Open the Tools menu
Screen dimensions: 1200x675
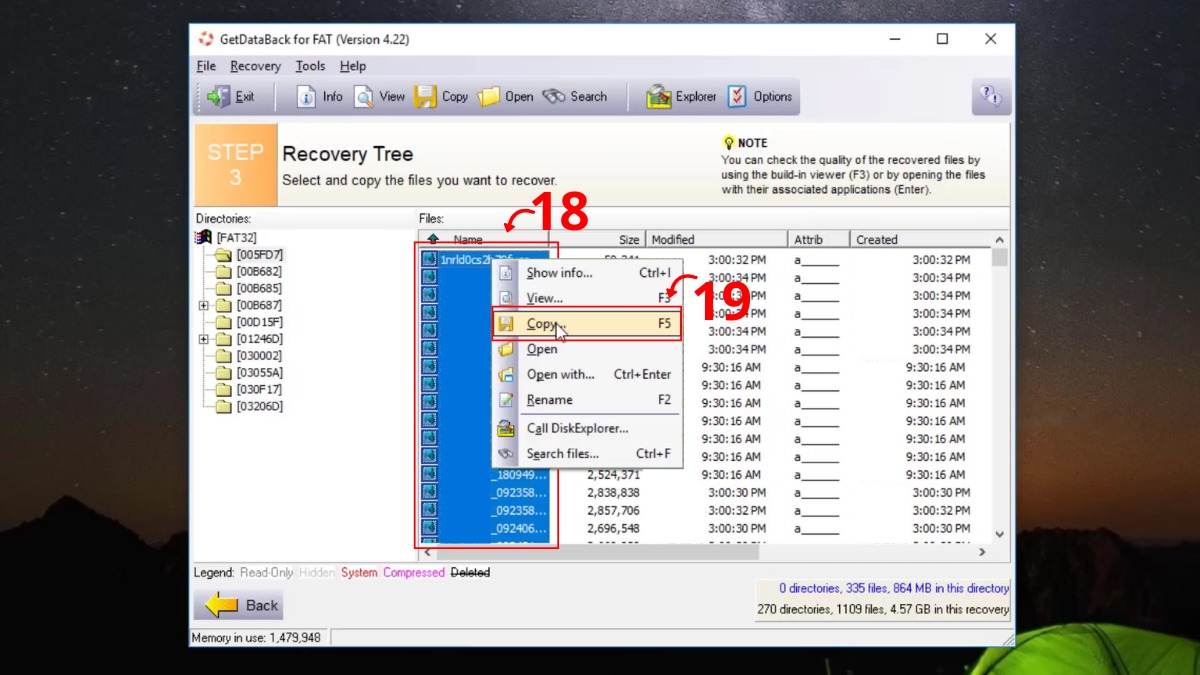(310, 66)
